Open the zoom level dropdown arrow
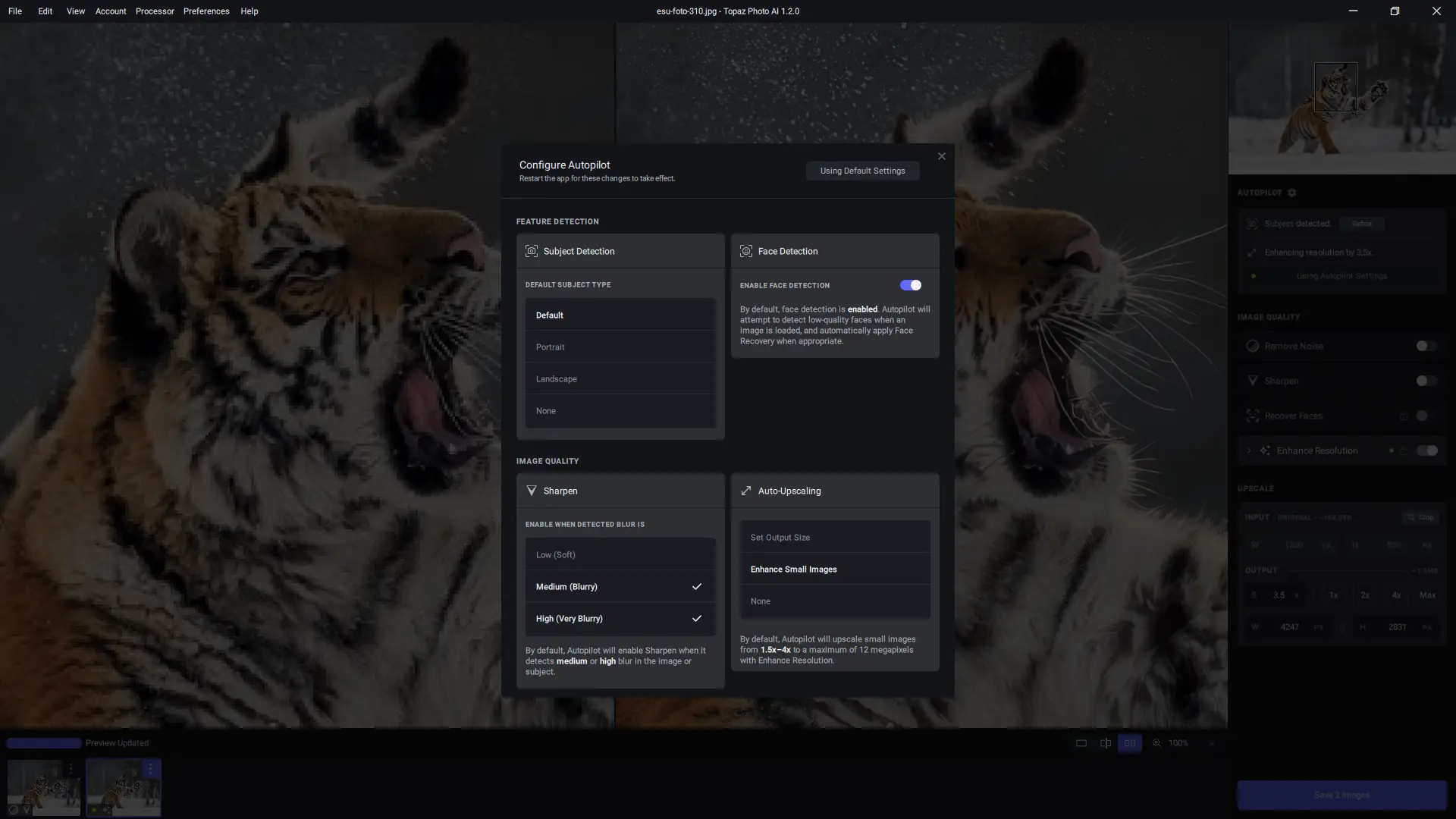The image size is (1456, 819). tap(1211, 743)
